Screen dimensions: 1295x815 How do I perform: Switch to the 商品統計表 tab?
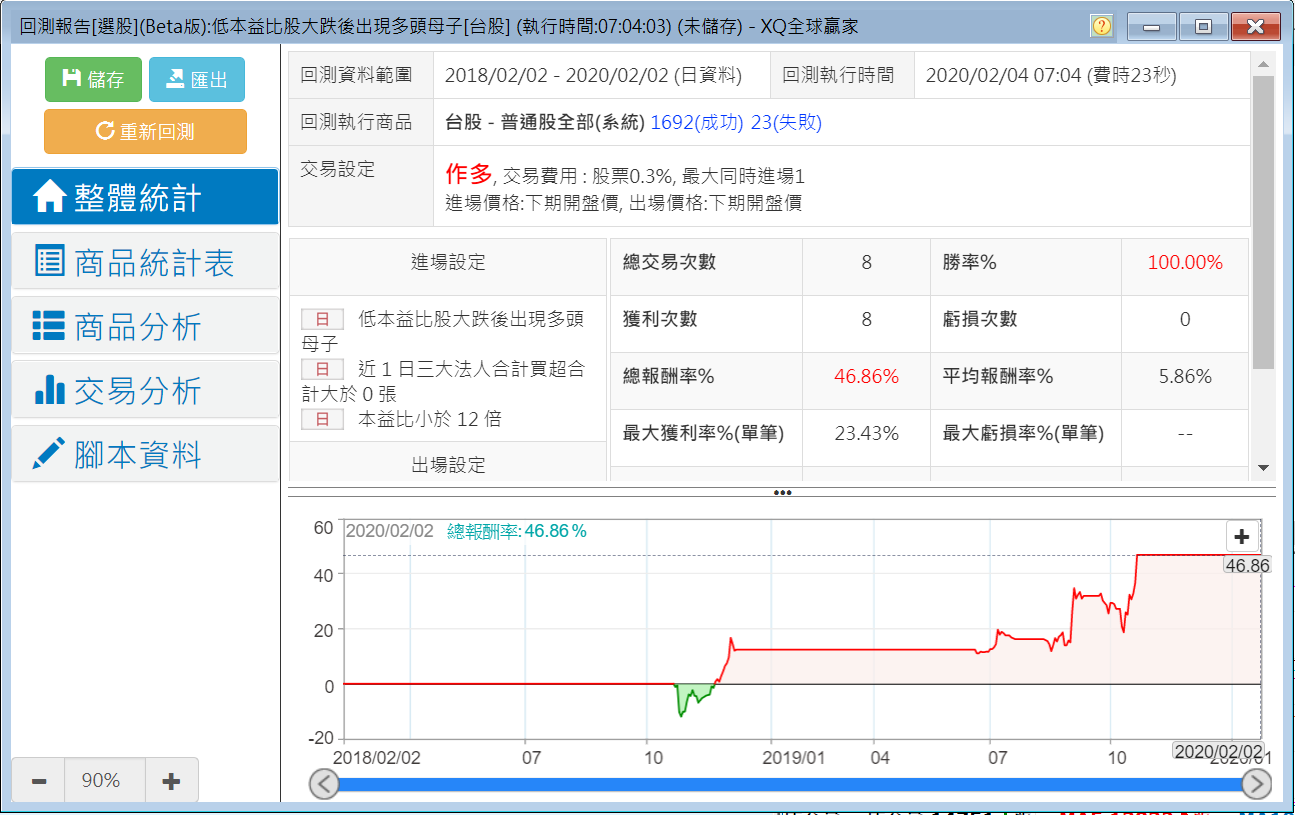pos(145,262)
